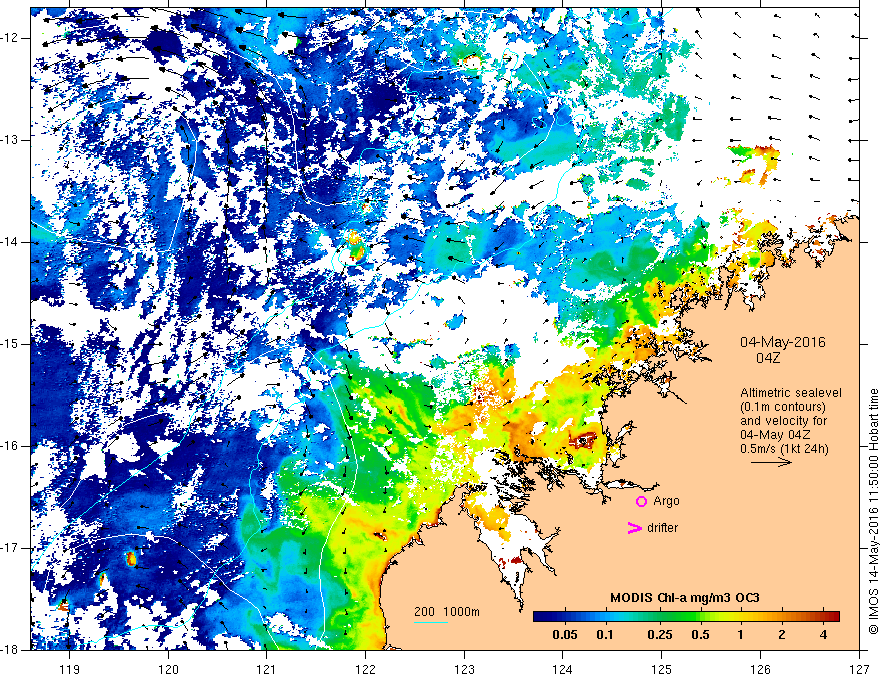
Task: Click the 0.5m/s (1kt 24h) label
Action: coord(784,449)
